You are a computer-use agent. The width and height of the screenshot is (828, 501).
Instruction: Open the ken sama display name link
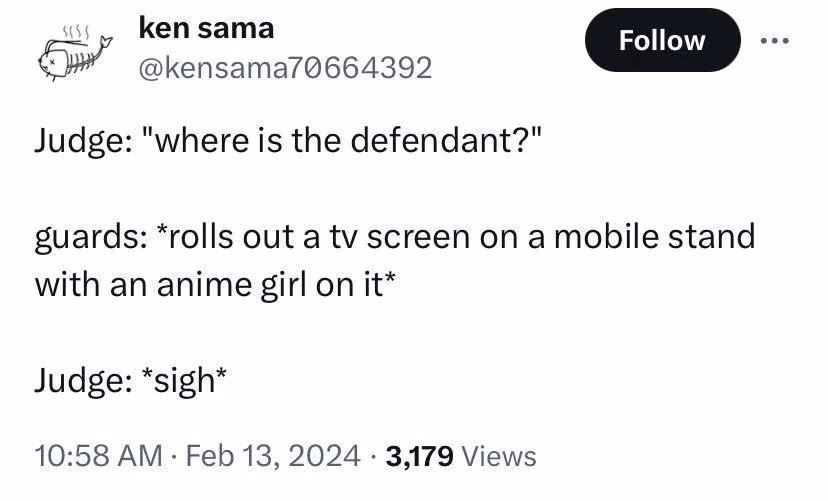click(206, 27)
